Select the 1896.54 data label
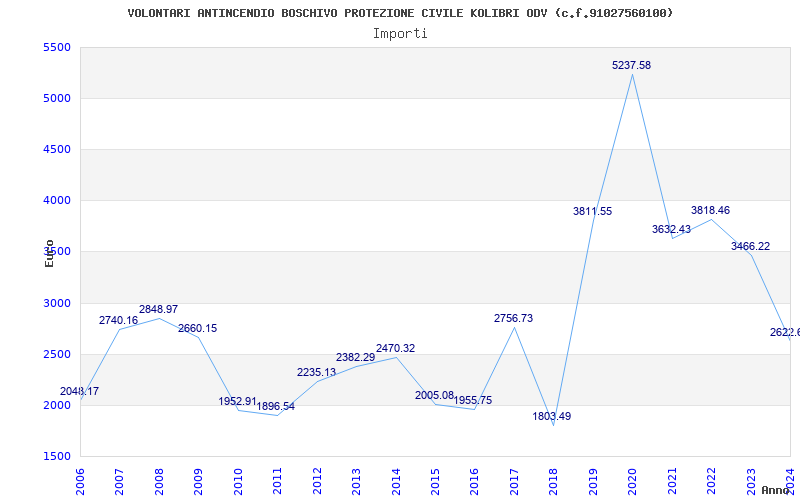 pyautogui.click(x=276, y=407)
